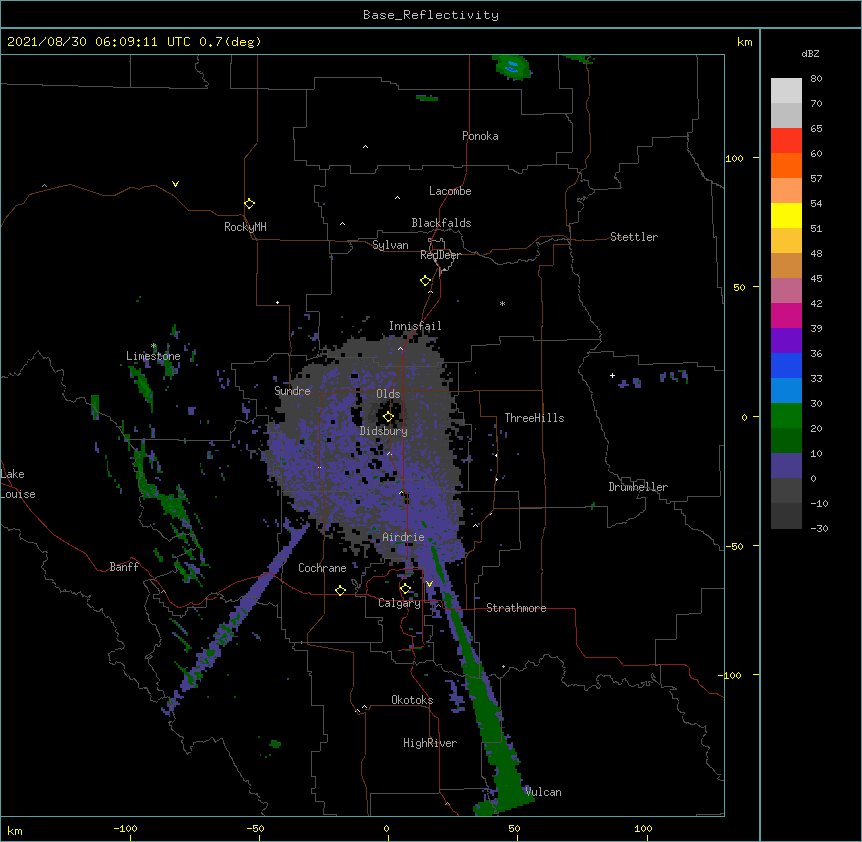This screenshot has height=842, width=862.
Task: Click the Drumheller label
Action: [x=638, y=487]
